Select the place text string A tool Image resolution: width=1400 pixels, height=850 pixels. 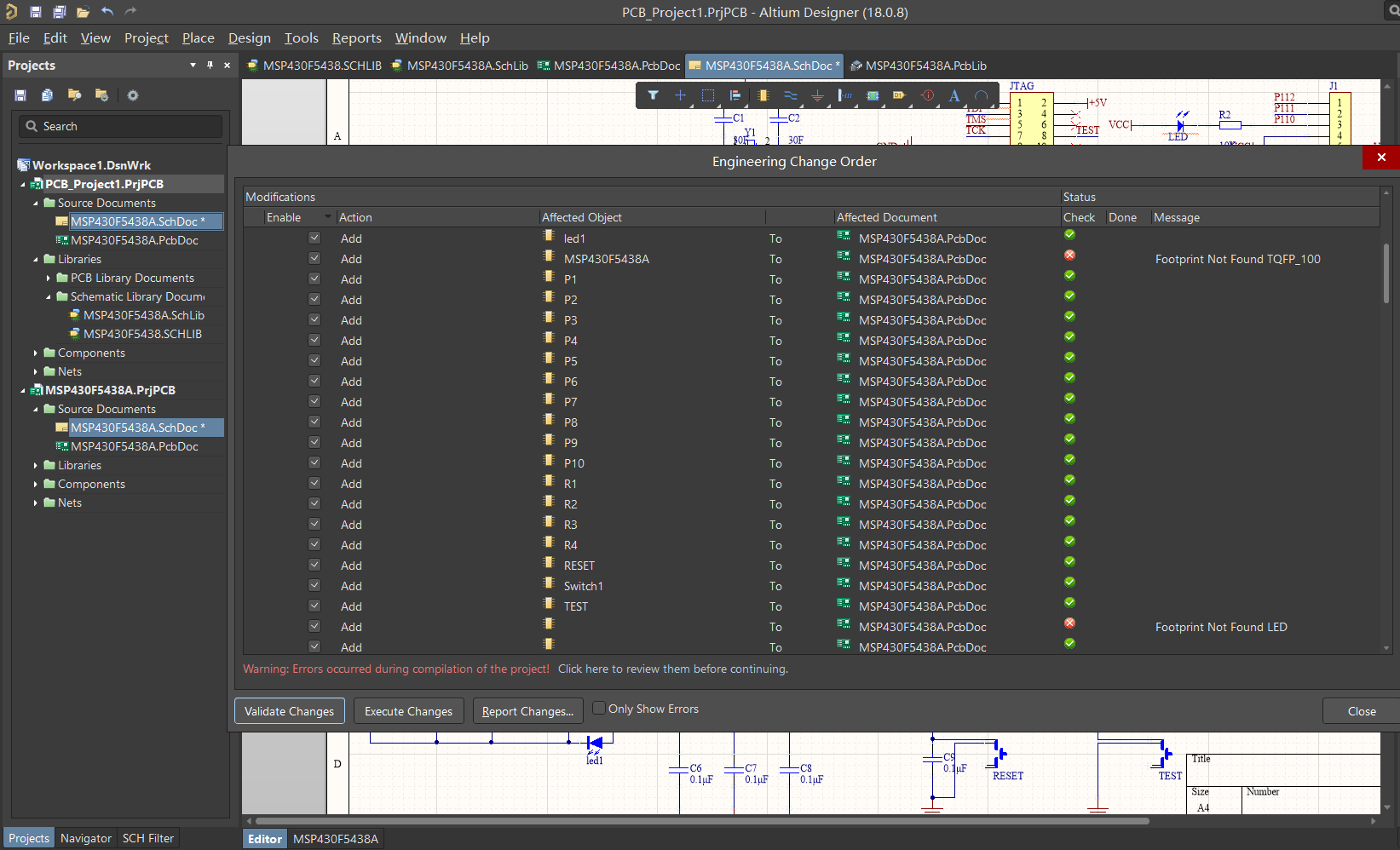point(954,95)
